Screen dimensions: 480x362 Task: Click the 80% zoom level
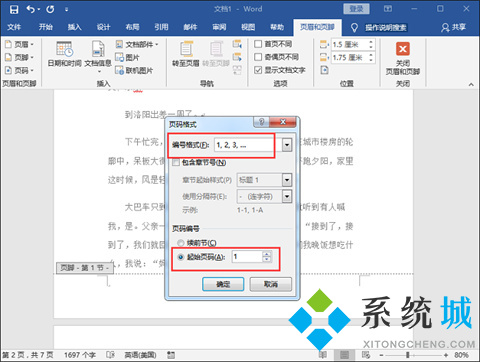tap(462, 355)
